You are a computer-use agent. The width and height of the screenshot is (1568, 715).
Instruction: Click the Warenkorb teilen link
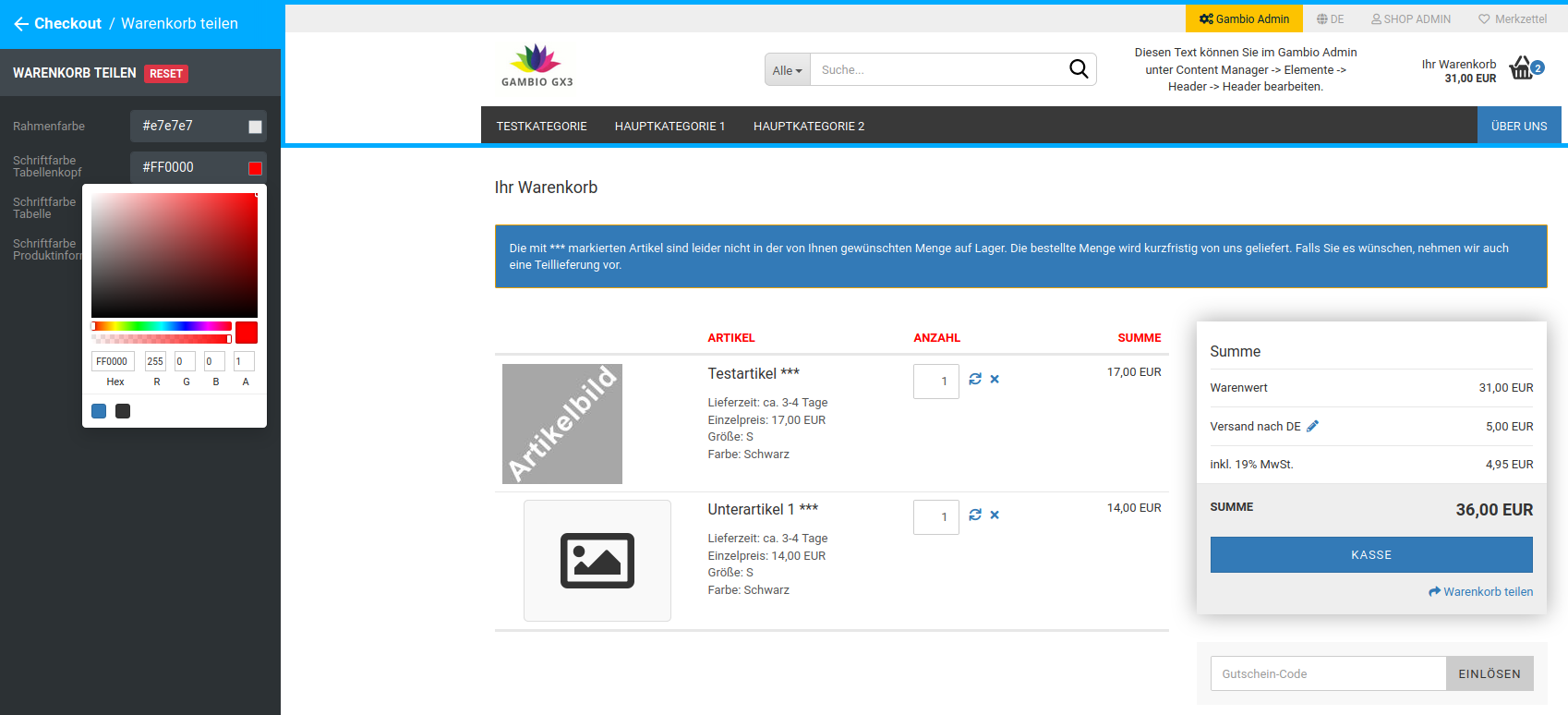[x=1480, y=591]
